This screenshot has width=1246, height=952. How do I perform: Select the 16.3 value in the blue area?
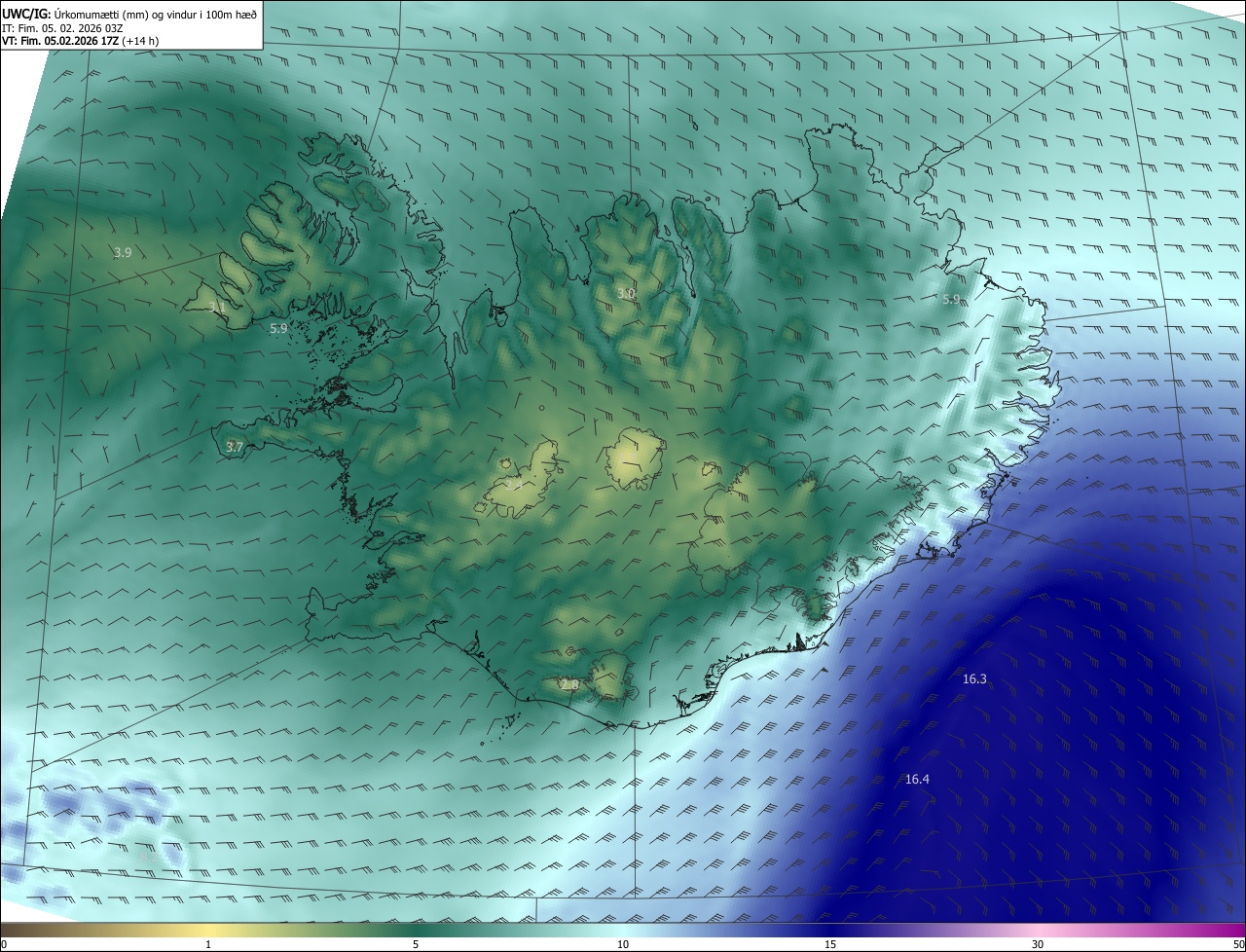tap(974, 678)
